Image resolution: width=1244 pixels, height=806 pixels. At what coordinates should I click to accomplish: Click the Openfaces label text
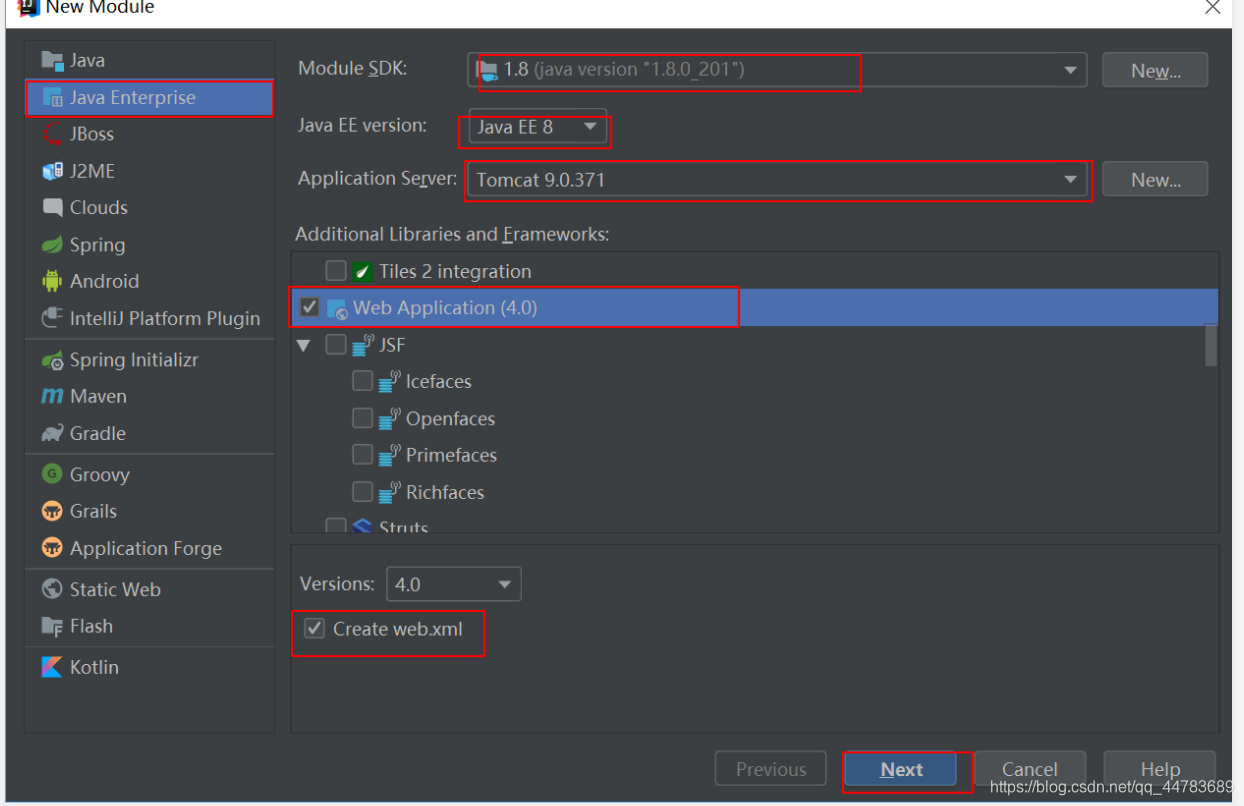coord(450,418)
